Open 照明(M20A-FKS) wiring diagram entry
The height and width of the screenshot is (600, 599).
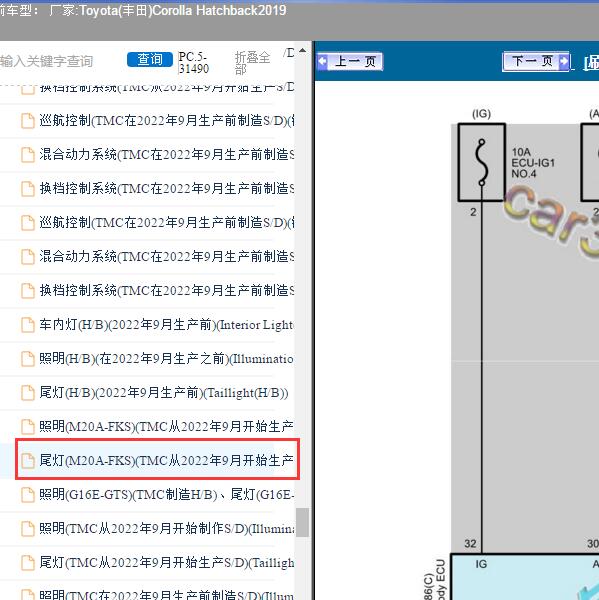click(x=166, y=426)
